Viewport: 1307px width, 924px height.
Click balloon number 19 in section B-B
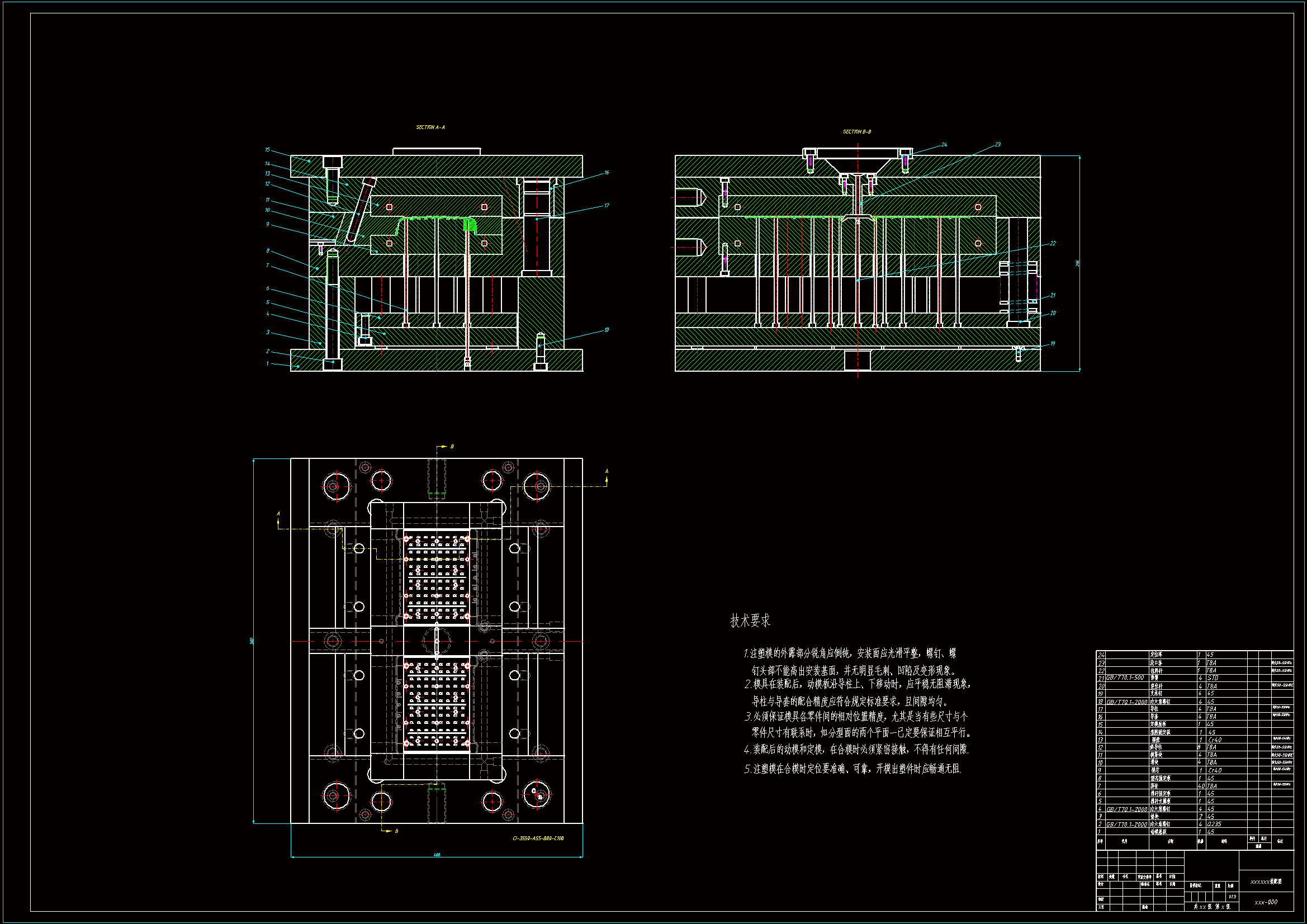click(1053, 344)
